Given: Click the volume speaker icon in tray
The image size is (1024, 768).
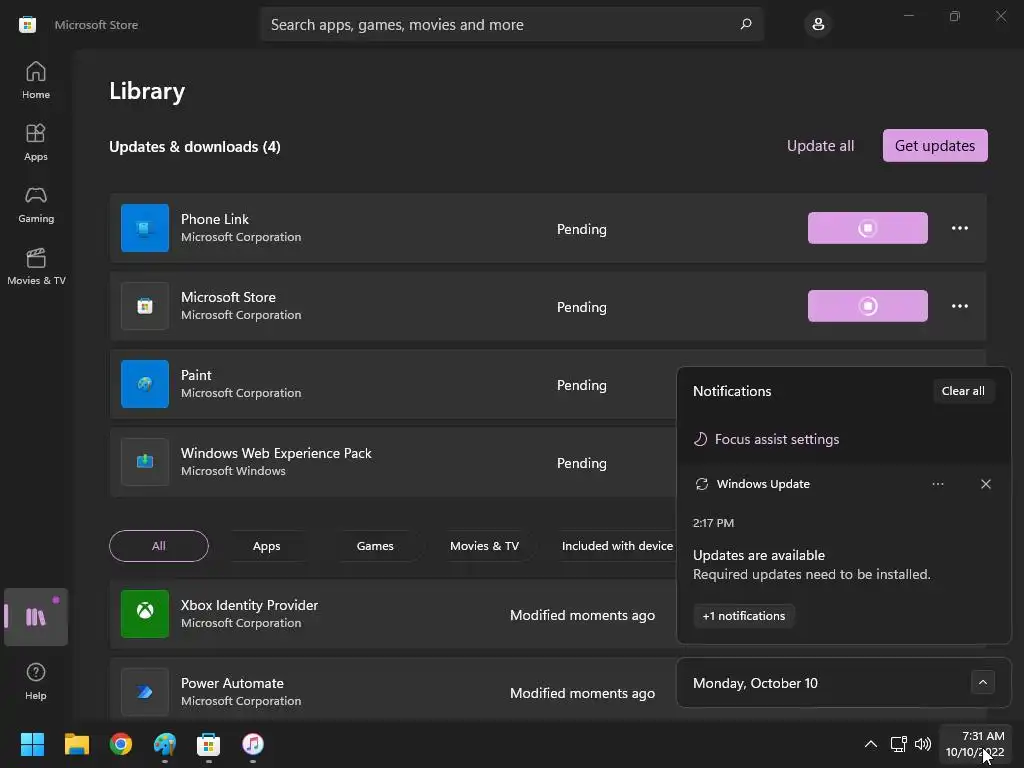Looking at the screenshot, I should click(x=923, y=744).
